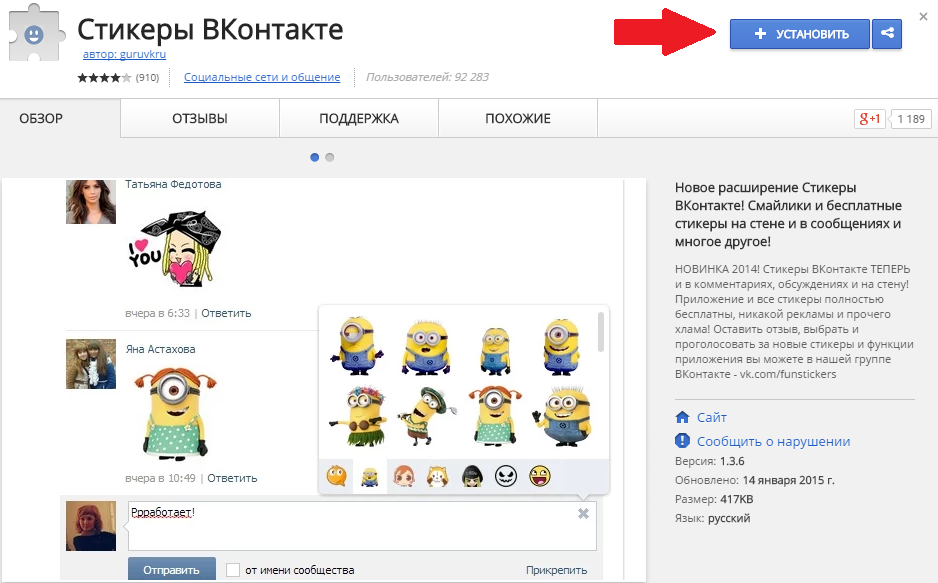938x583 pixels.
Task: Select the cat sticker pack tab
Action: (x=438, y=477)
